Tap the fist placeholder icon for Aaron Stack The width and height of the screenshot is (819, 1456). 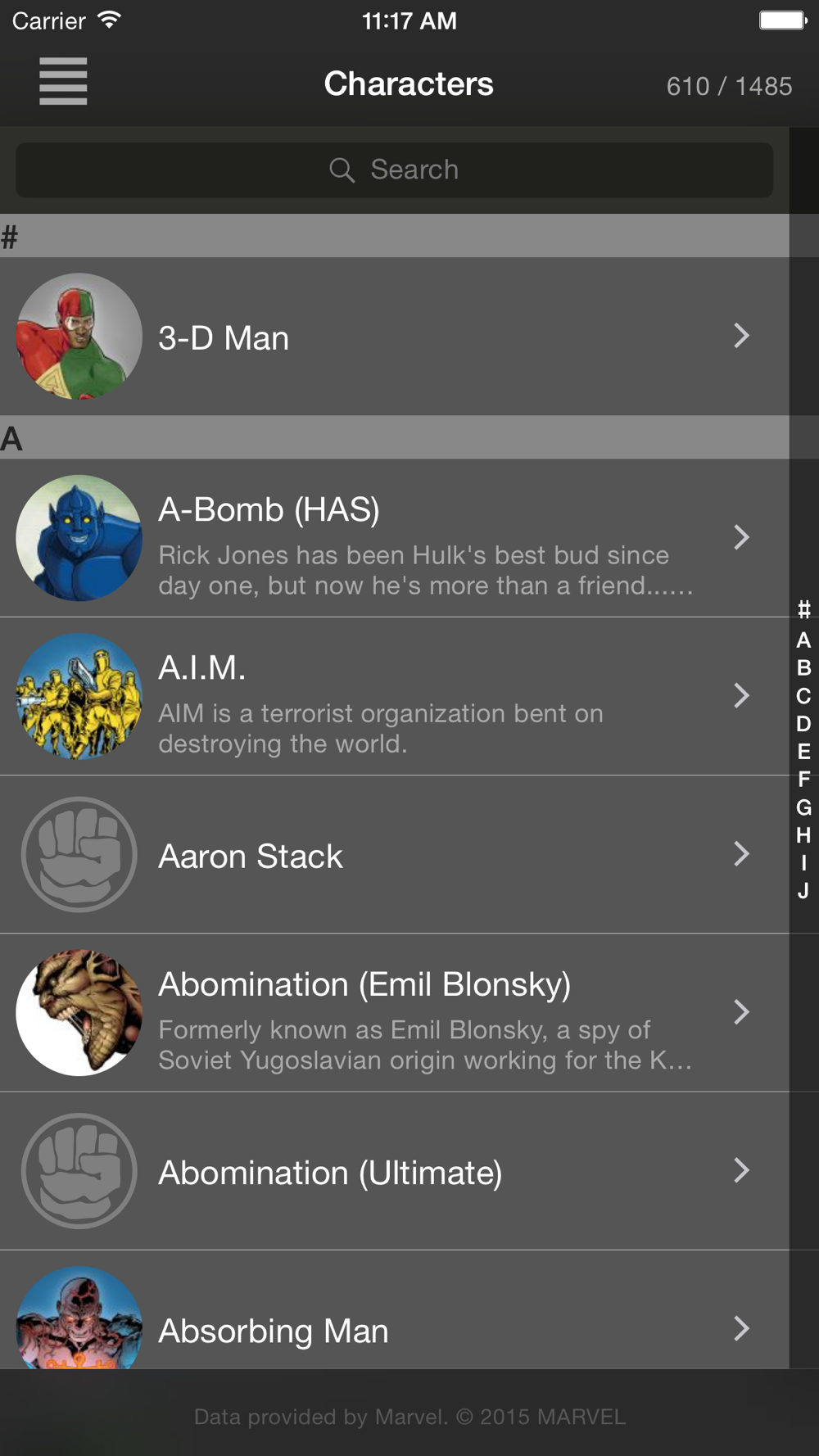pos(79,854)
